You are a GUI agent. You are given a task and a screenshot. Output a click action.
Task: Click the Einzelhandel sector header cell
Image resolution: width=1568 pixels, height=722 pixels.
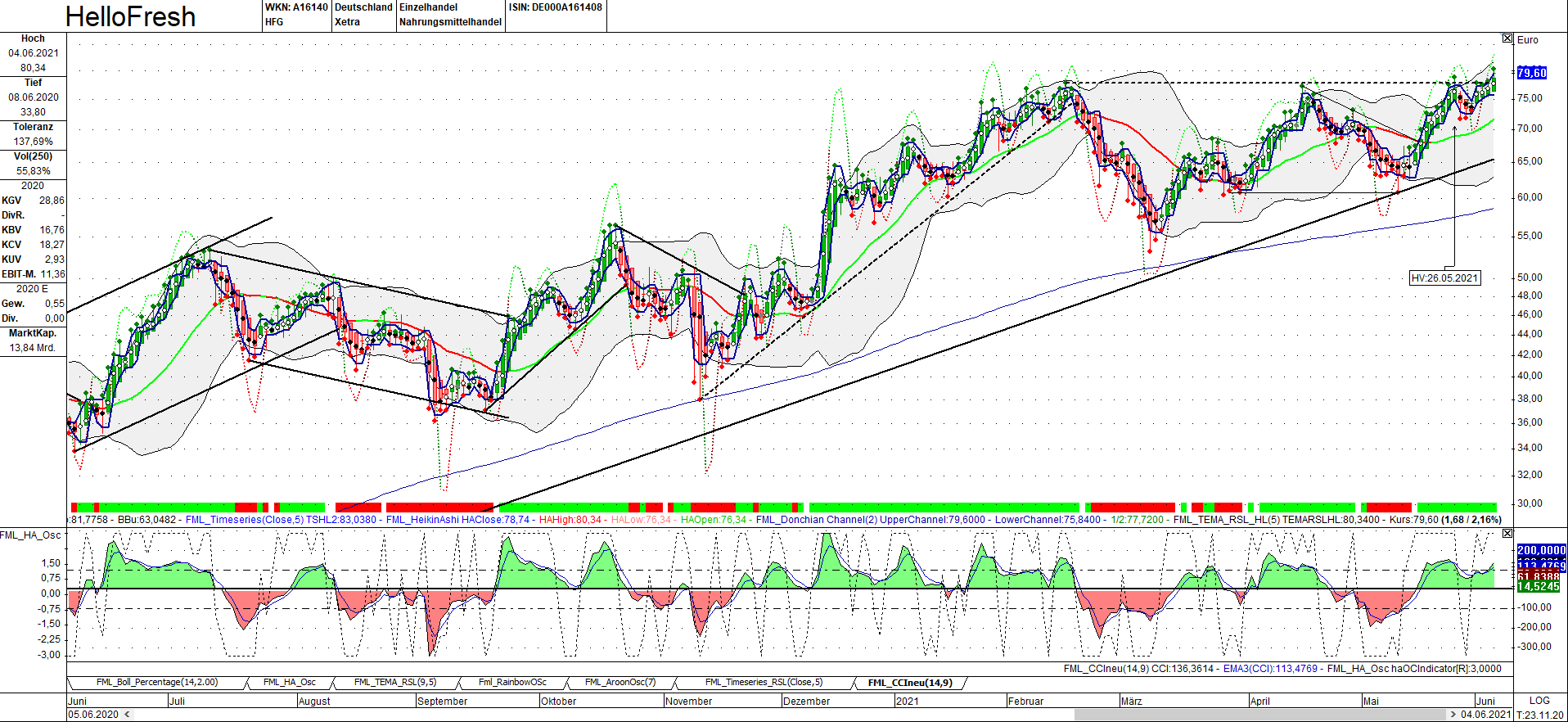pos(428,7)
